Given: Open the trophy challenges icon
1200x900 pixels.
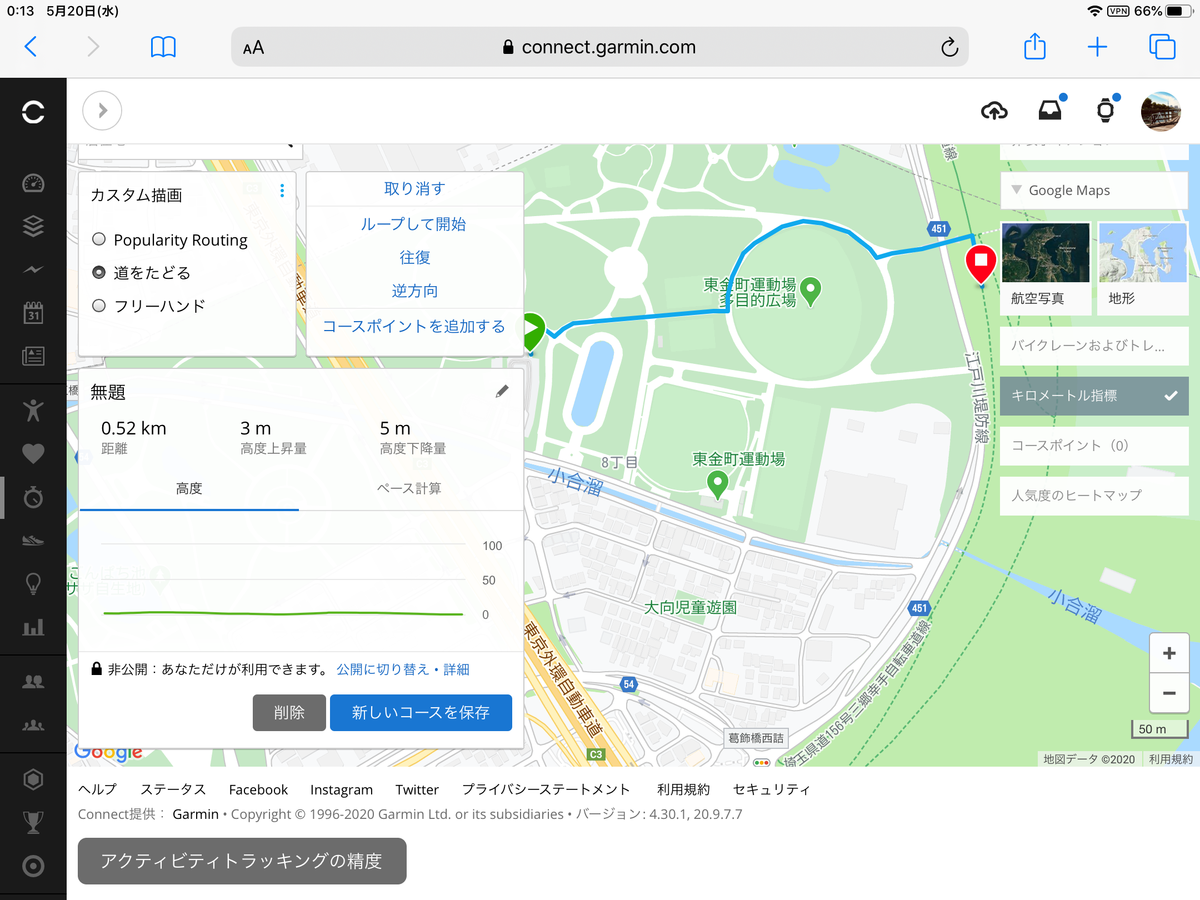Looking at the screenshot, I should pos(33,822).
